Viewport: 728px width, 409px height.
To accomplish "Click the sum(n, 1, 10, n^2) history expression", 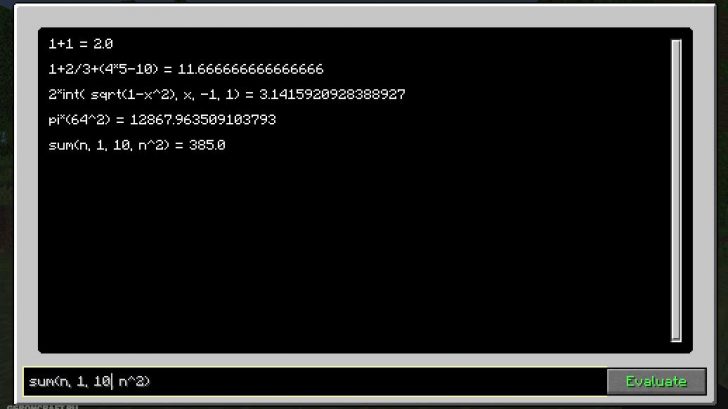I will [x=109, y=145].
